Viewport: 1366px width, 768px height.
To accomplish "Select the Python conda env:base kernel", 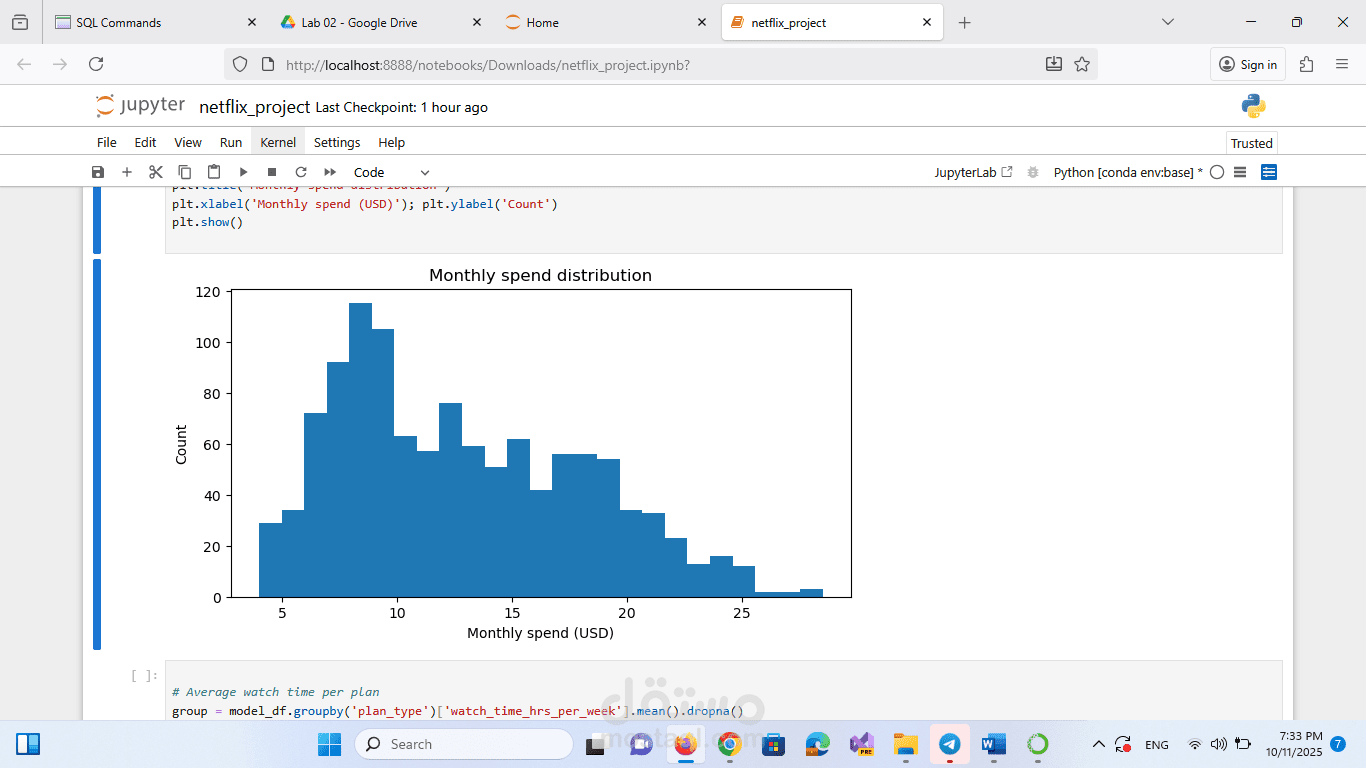I will click(1128, 172).
